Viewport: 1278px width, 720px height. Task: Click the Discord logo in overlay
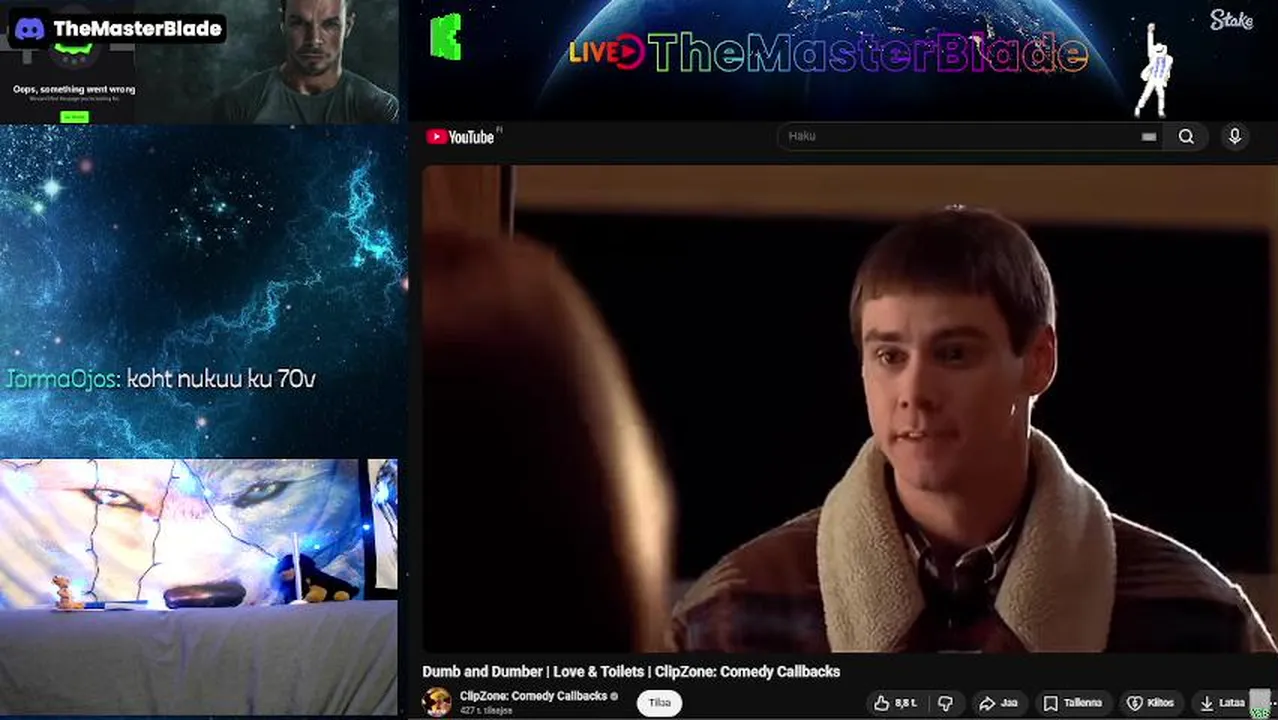pos(30,29)
